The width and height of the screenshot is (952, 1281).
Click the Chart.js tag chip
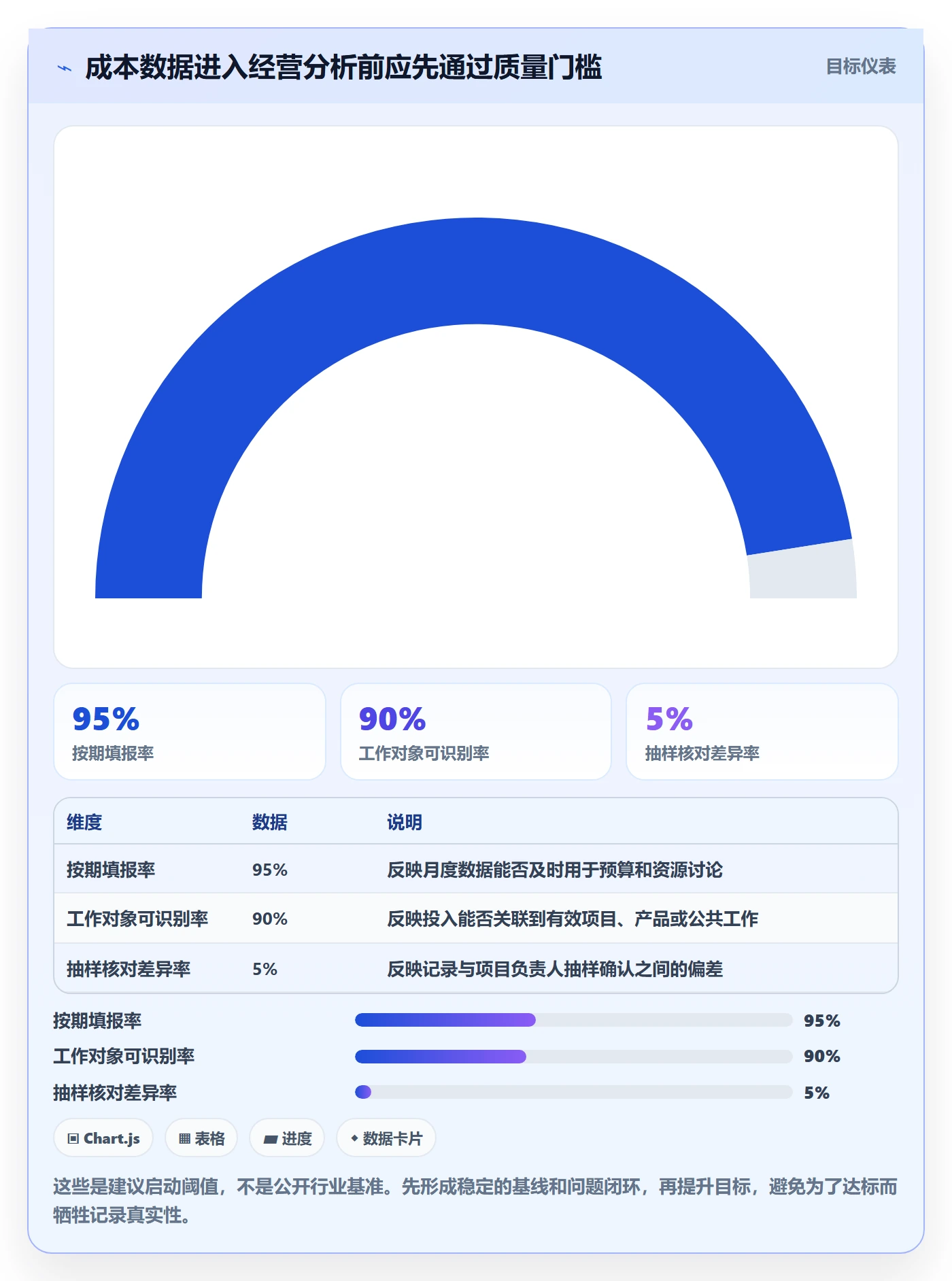(103, 1138)
